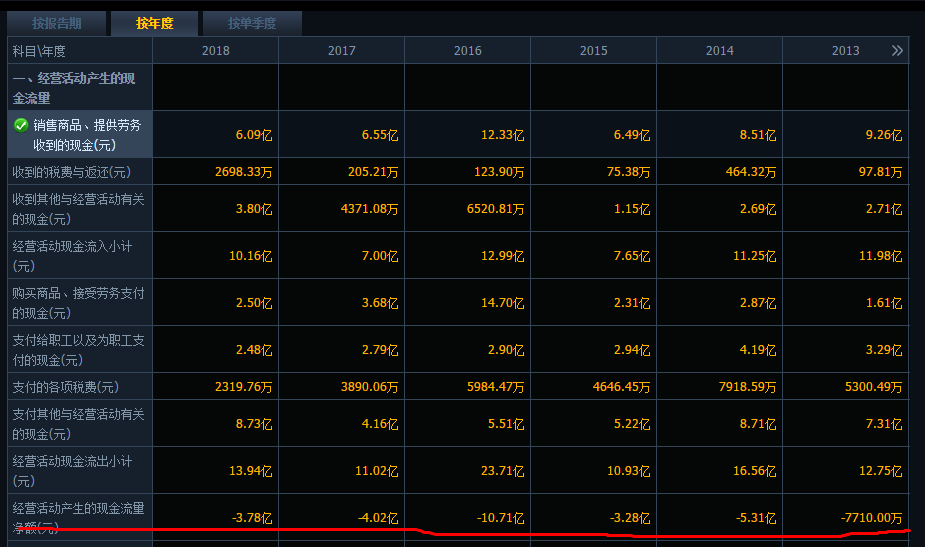Open the 按单季度 tab

pos(251,23)
